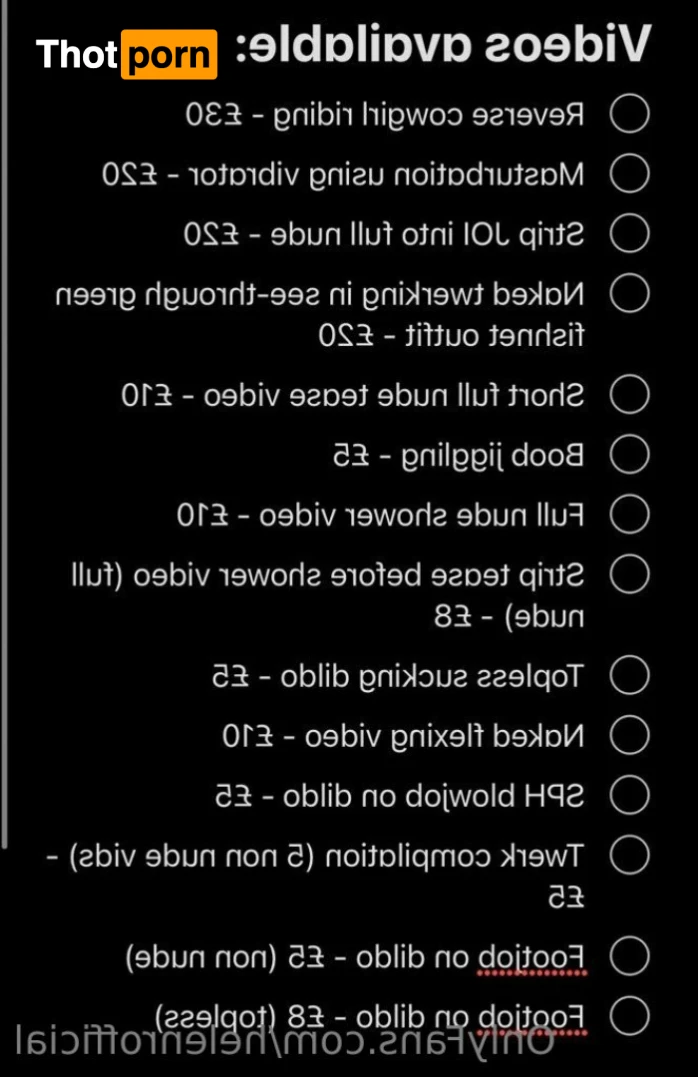Image resolution: width=698 pixels, height=1077 pixels.
Task: Pick the green fishnet outfit video radio button
Action: point(631,294)
